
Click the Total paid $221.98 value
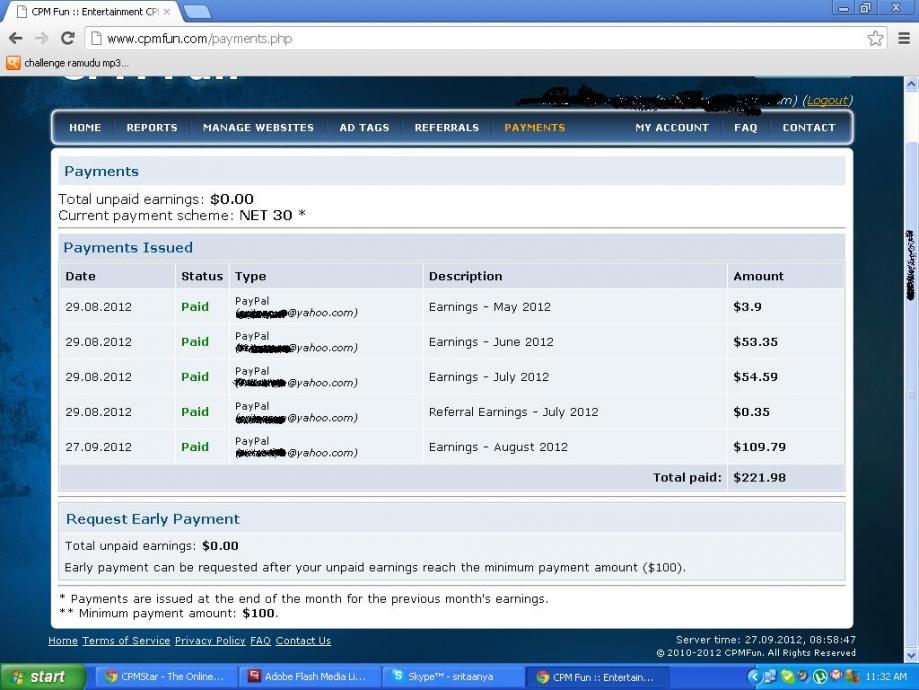(x=759, y=477)
